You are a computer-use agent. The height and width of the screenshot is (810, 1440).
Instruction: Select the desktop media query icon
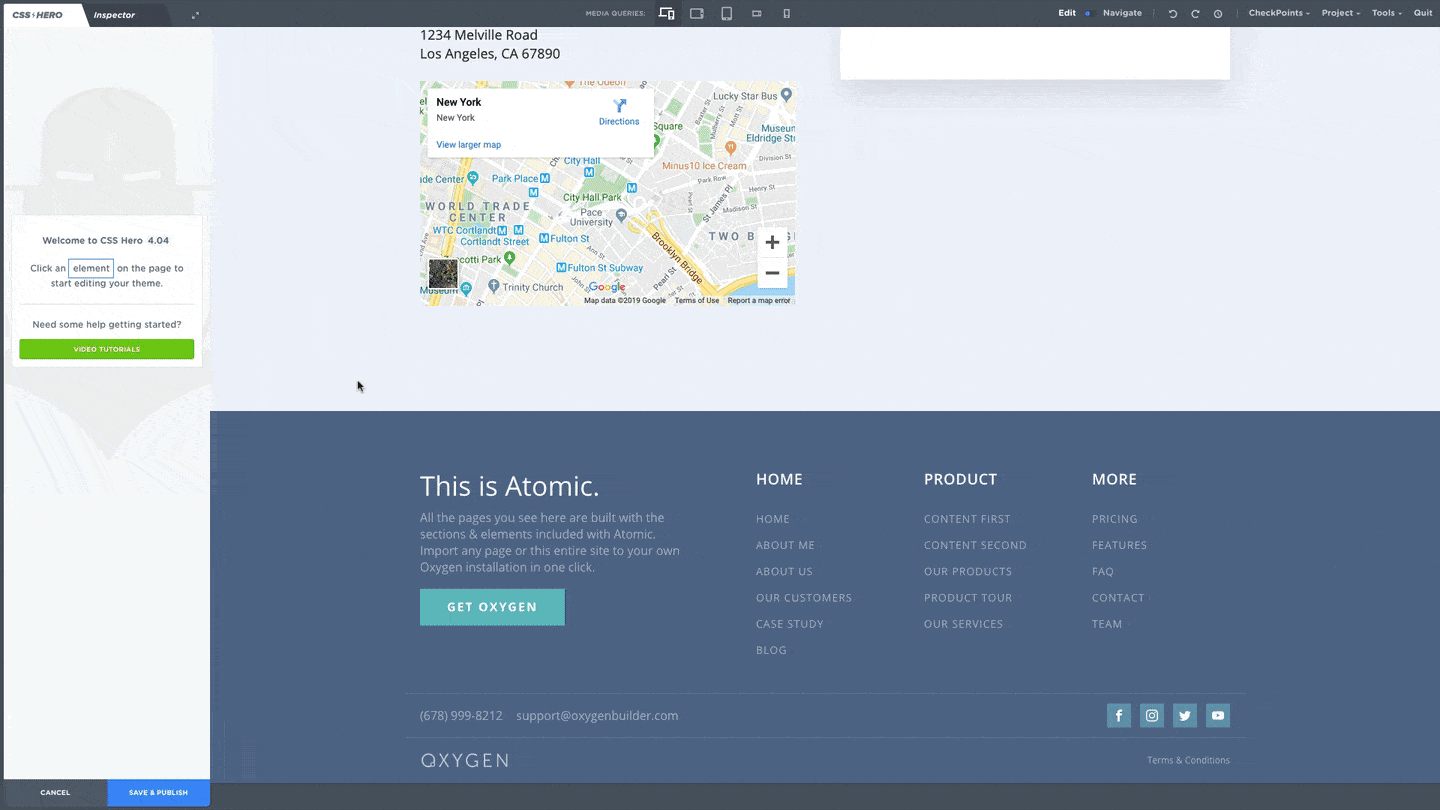pos(667,14)
